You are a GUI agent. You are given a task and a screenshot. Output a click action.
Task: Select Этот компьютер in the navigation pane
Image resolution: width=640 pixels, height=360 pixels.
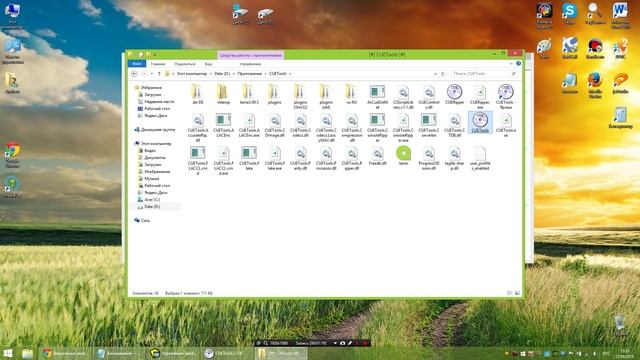point(156,144)
